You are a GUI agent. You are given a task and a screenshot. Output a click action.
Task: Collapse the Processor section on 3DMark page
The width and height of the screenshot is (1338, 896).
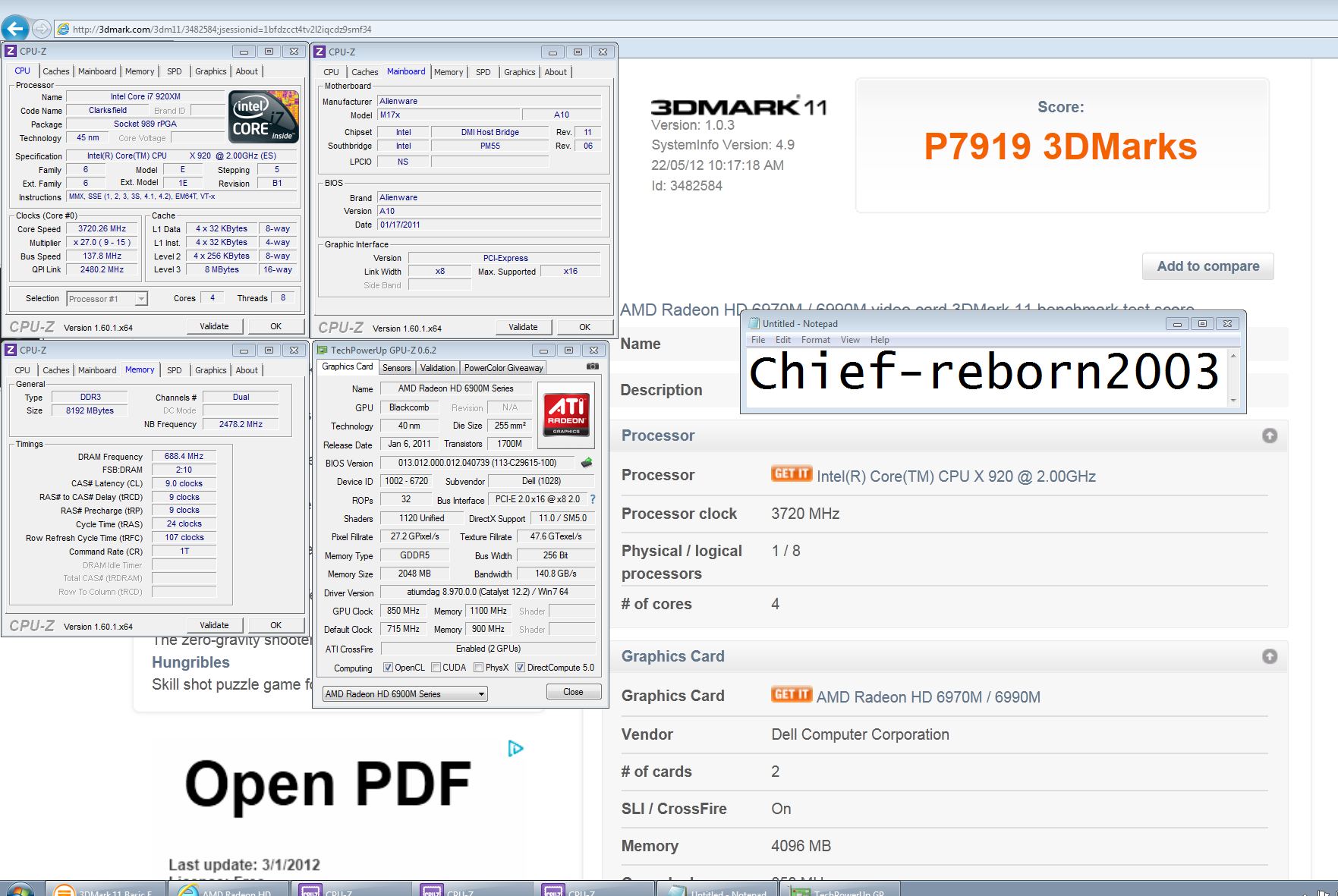pos(1270,435)
